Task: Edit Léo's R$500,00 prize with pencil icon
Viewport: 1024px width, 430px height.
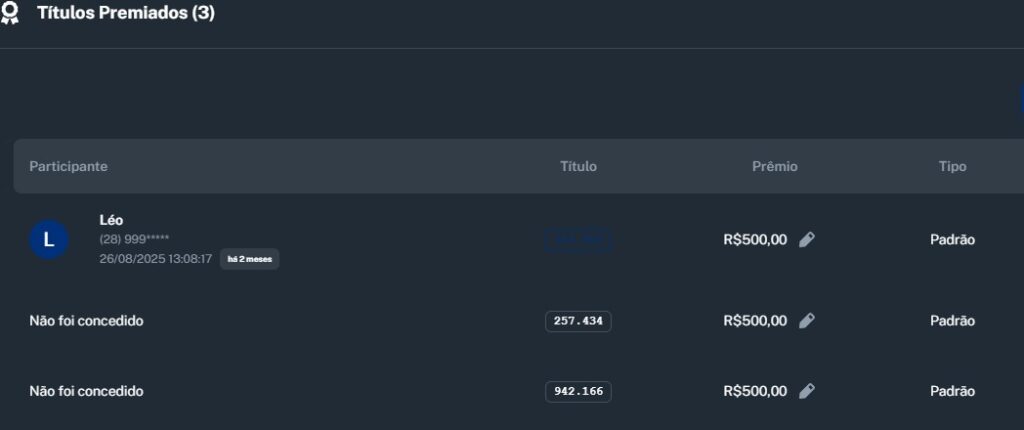Action: (807, 239)
